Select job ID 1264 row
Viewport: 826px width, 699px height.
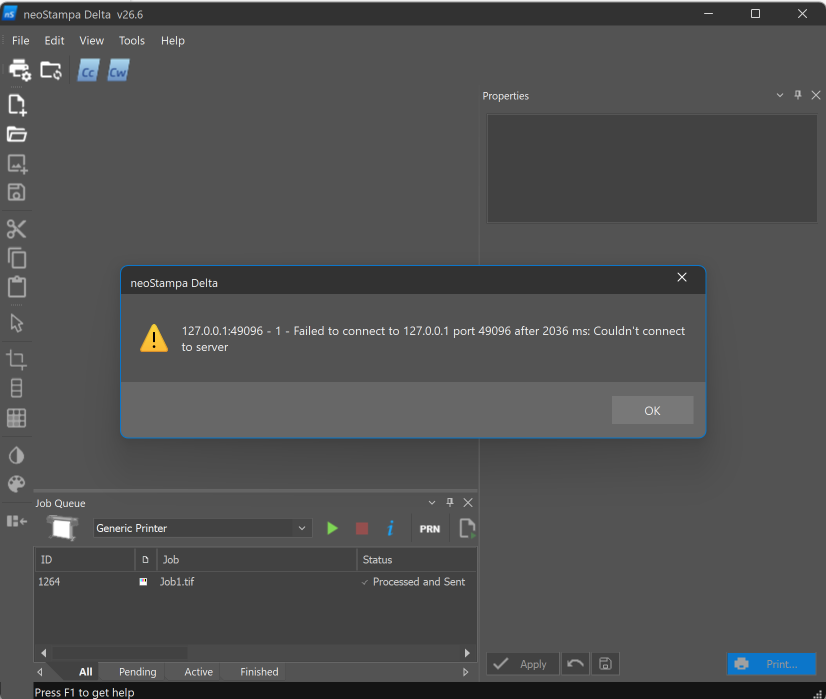tap(255, 582)
